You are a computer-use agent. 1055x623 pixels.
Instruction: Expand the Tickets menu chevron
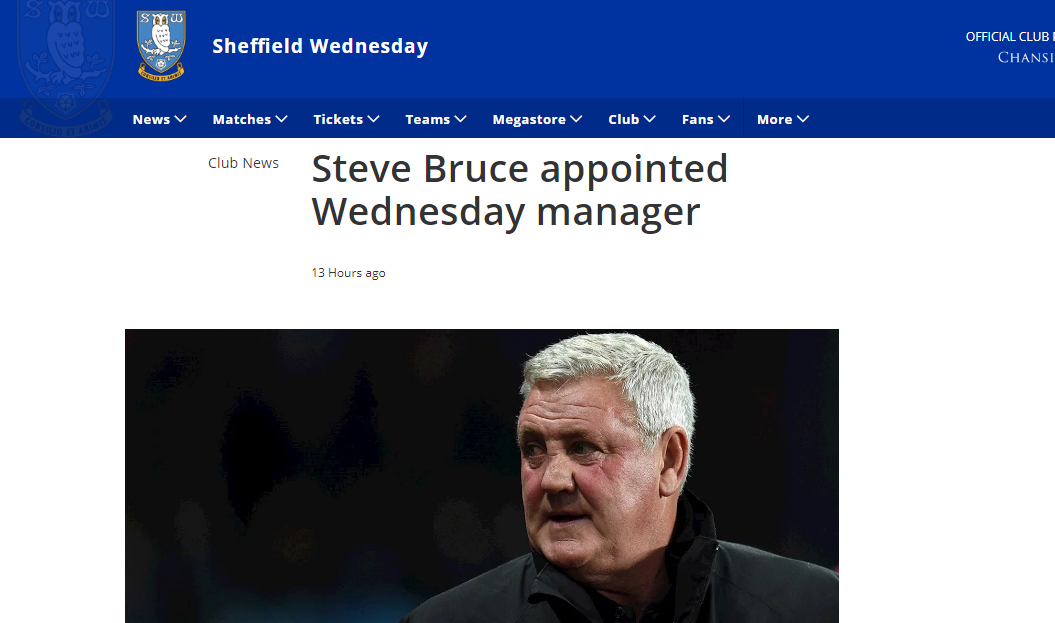coord(374,119)
